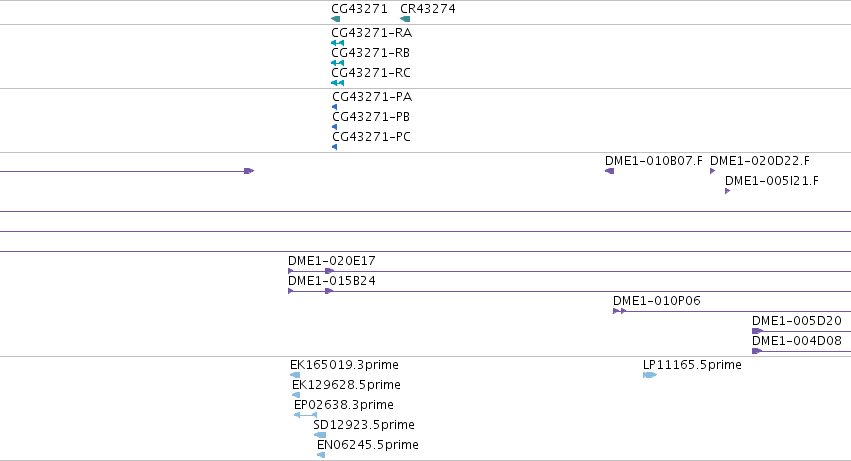Image resolution: width=851 pixels, height=461 pixels.
Task: Select the DME1-010P06 clone label
Action: (x=657, y=301)
